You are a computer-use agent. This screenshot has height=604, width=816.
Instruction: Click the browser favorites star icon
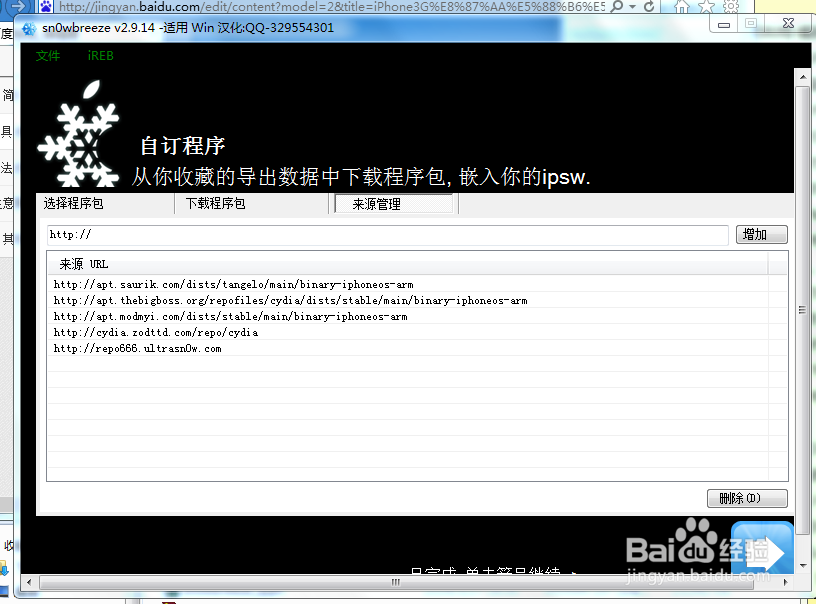(x=706, y=7)
